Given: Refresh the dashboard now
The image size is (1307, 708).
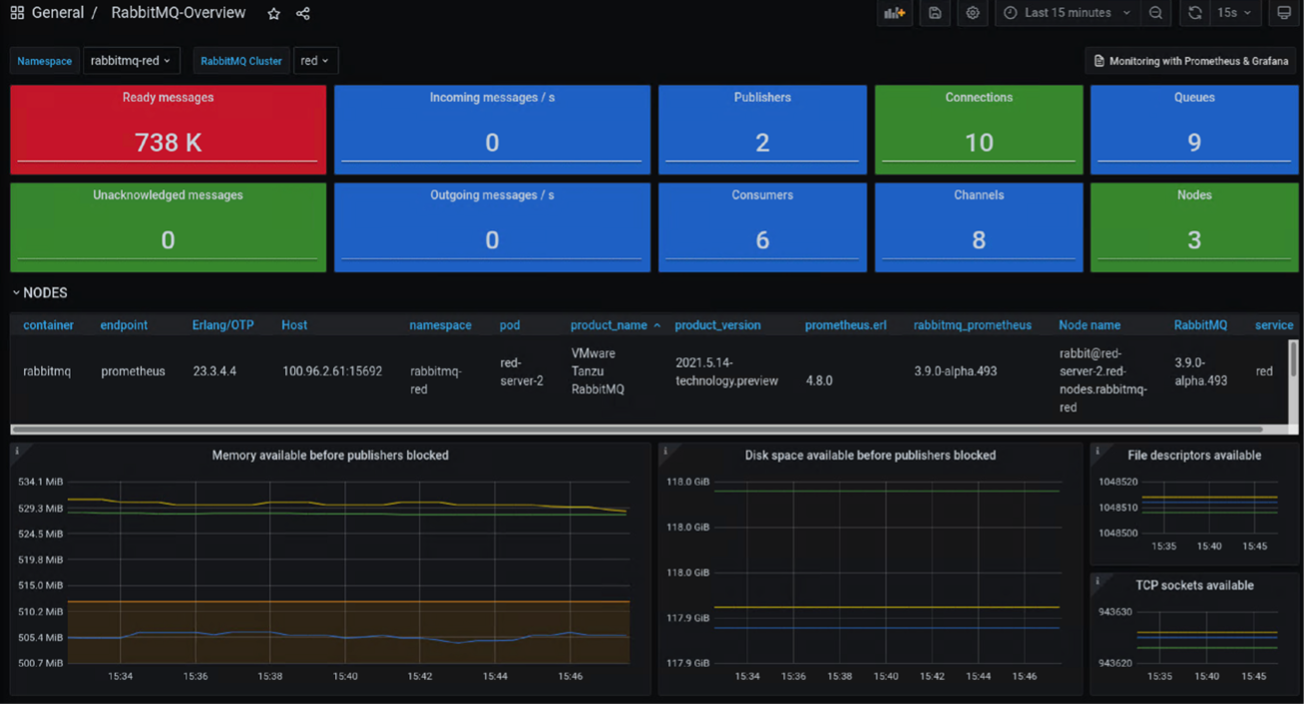Looking at the screenshot, I should 1195,13.
